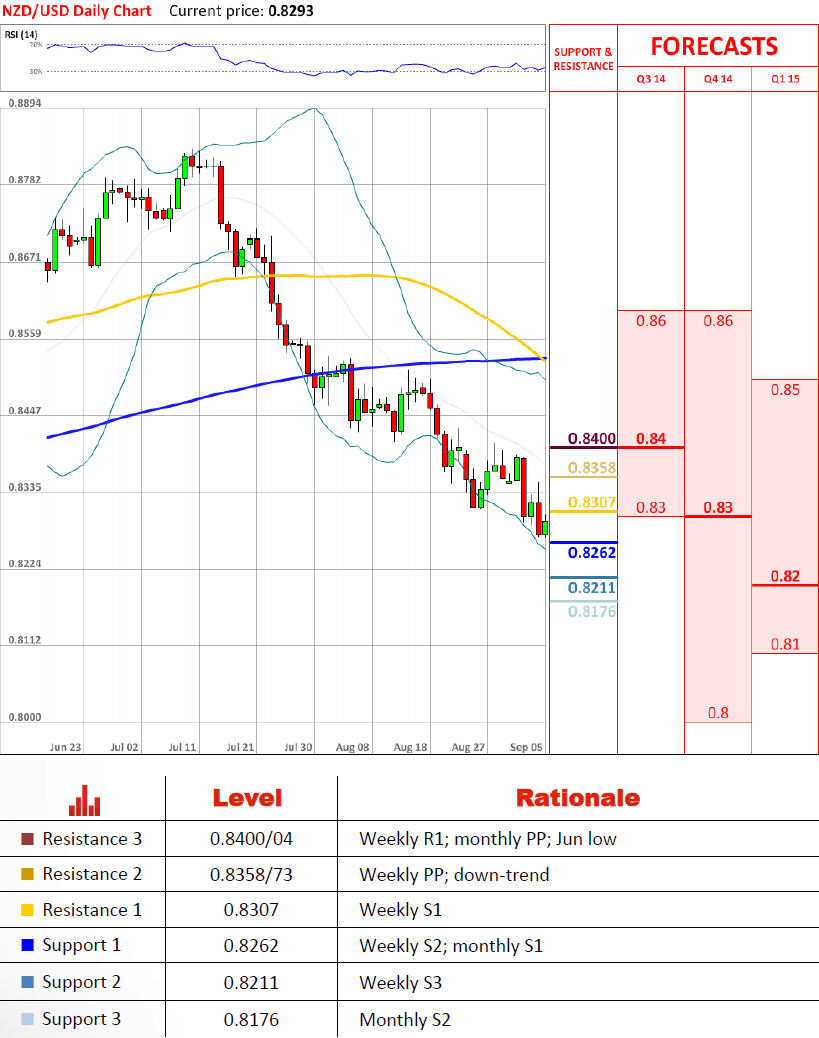The height and width of the screenshot is (1038, 819).
Task: Click the 'Aug 08' date axis label
Action: (352, 747)
